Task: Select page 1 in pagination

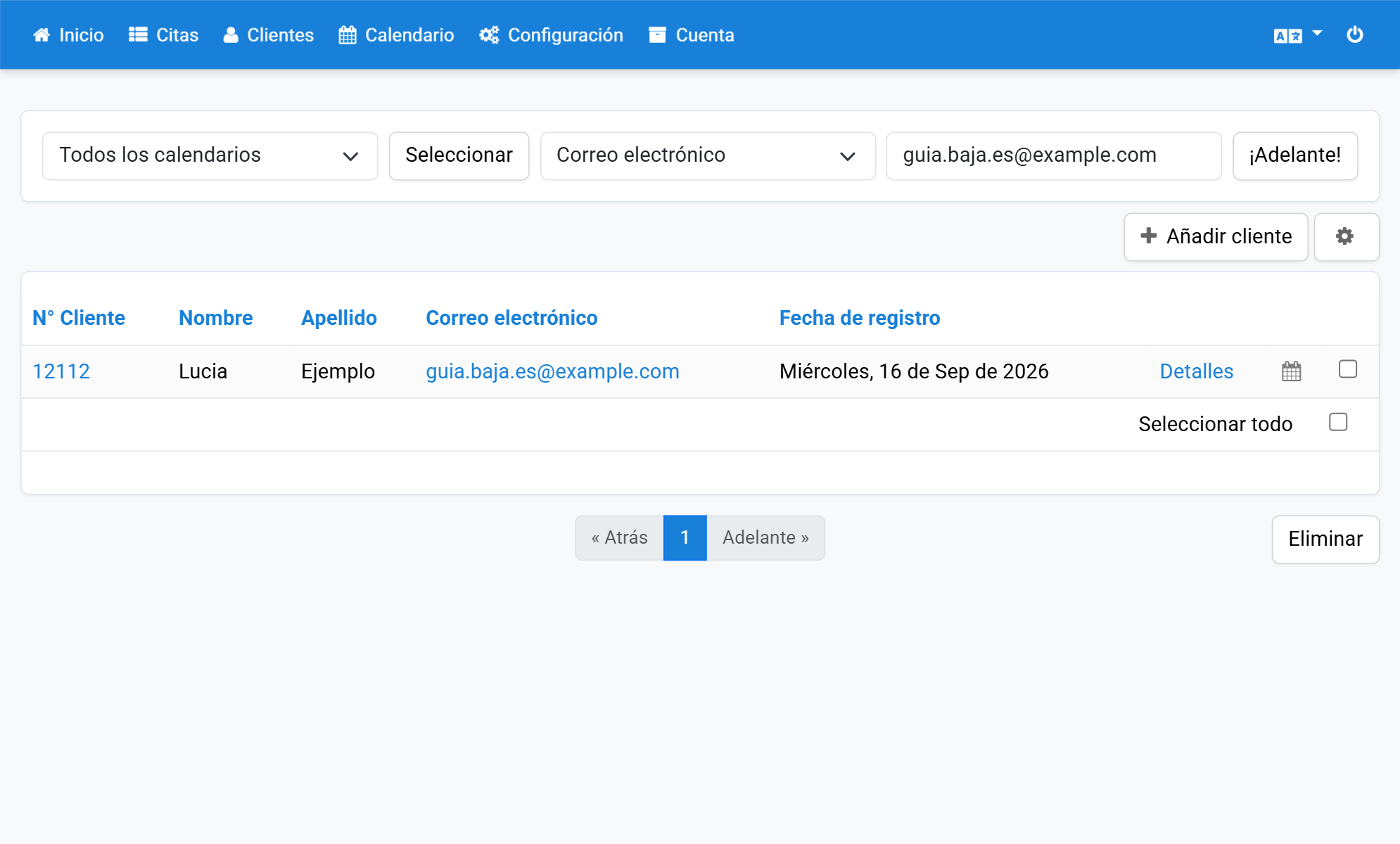Action: 685,538
